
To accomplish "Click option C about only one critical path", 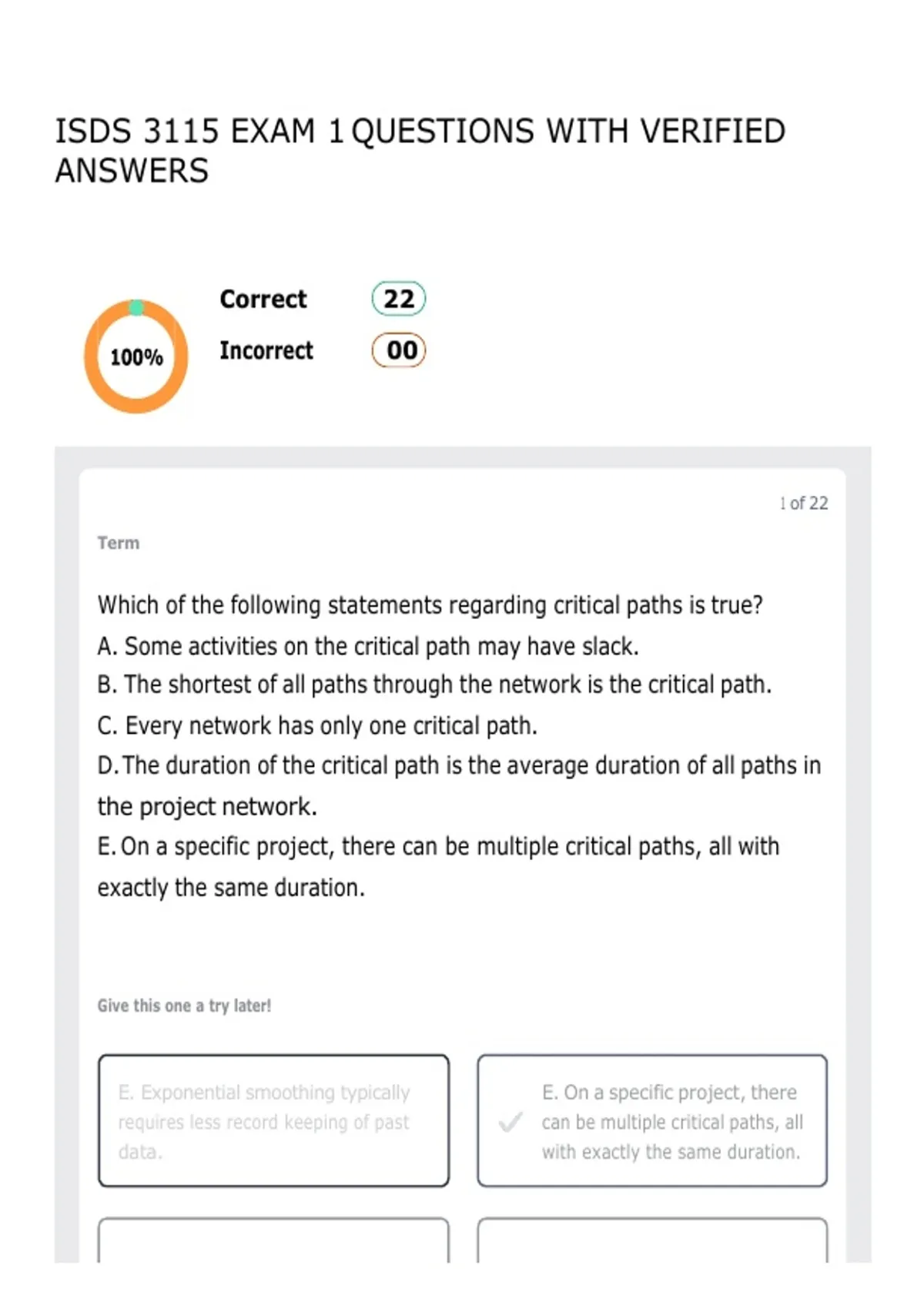I will (x=317, y=725).
